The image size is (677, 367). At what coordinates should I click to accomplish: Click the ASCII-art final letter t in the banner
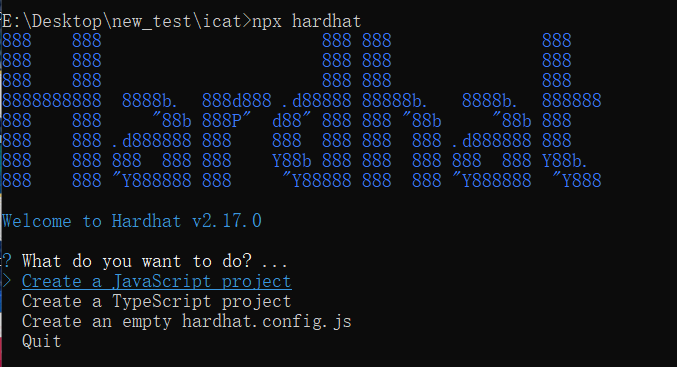(572, 111)
